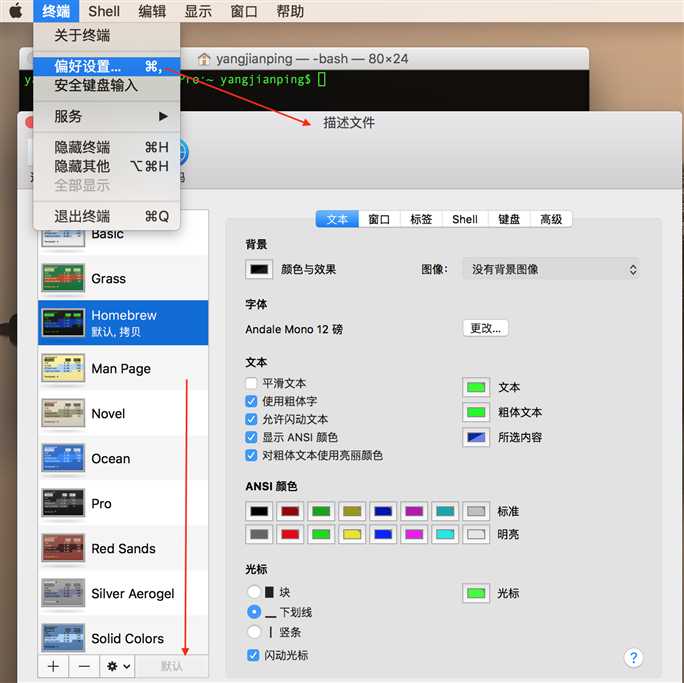Choose the Silver Aerogel profile
Screen dimensions: 684x683
[123, 593]
